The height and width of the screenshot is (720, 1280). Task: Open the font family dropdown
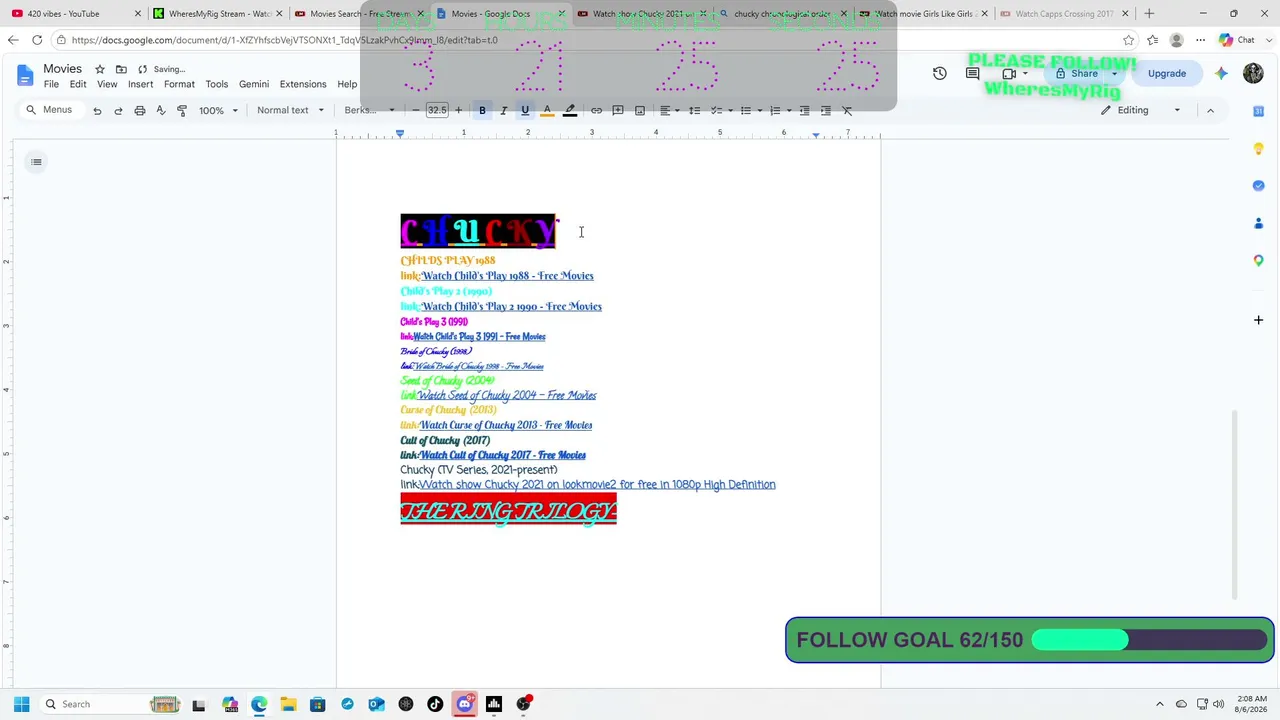click(369, 110)
